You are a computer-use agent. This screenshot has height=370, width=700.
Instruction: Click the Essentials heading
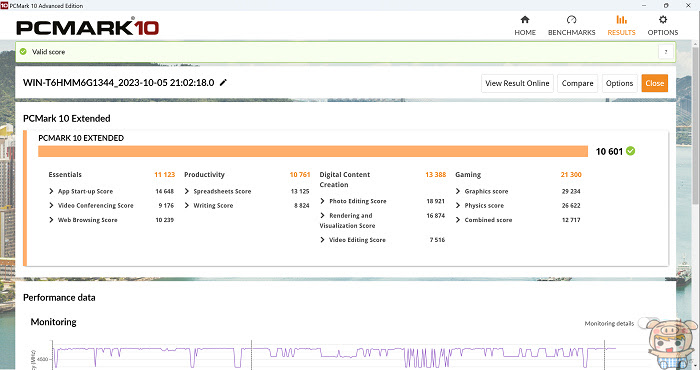click(x=65, y=175)
